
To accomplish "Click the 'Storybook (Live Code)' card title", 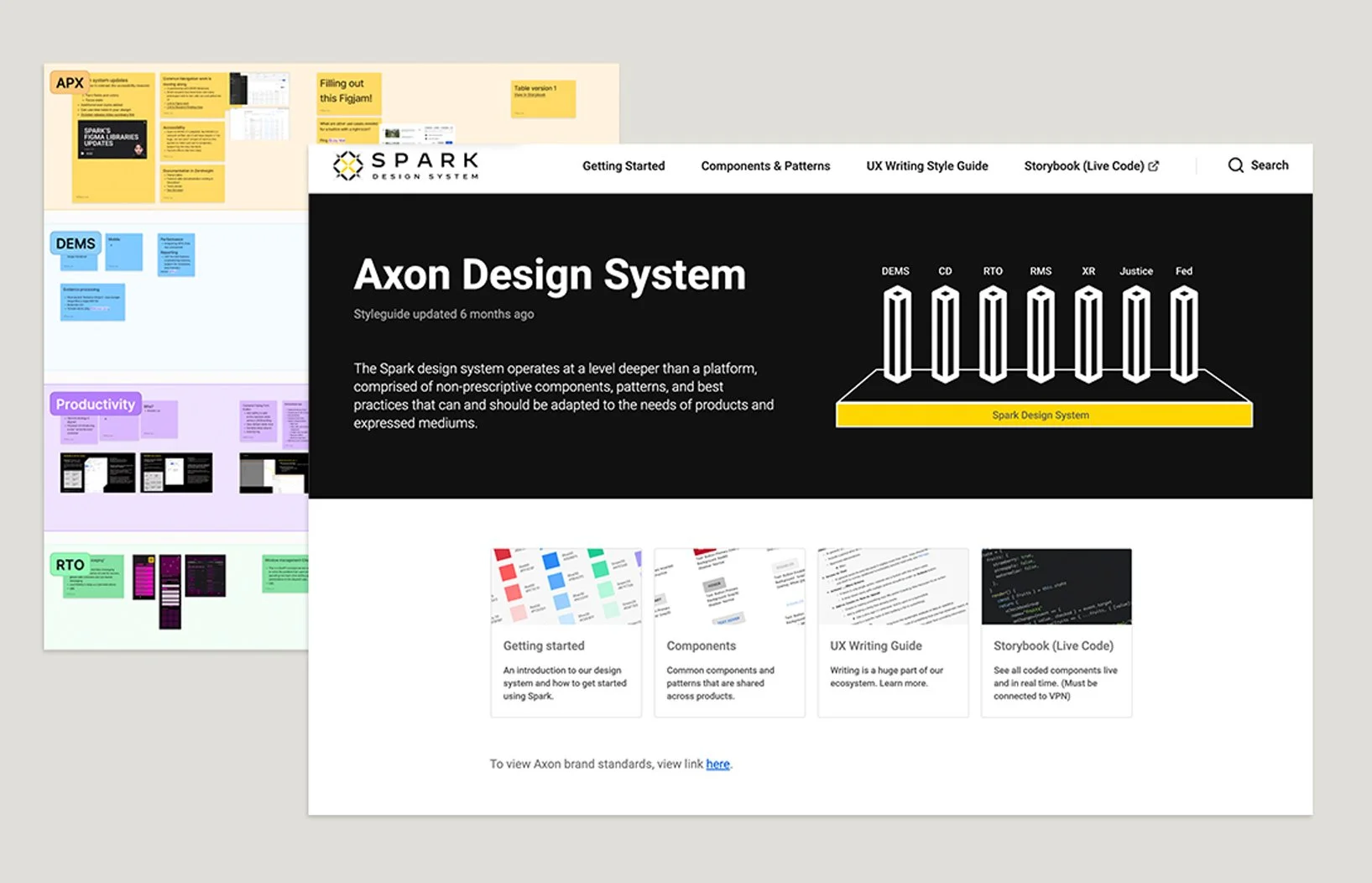I will tap(1053, 645).
